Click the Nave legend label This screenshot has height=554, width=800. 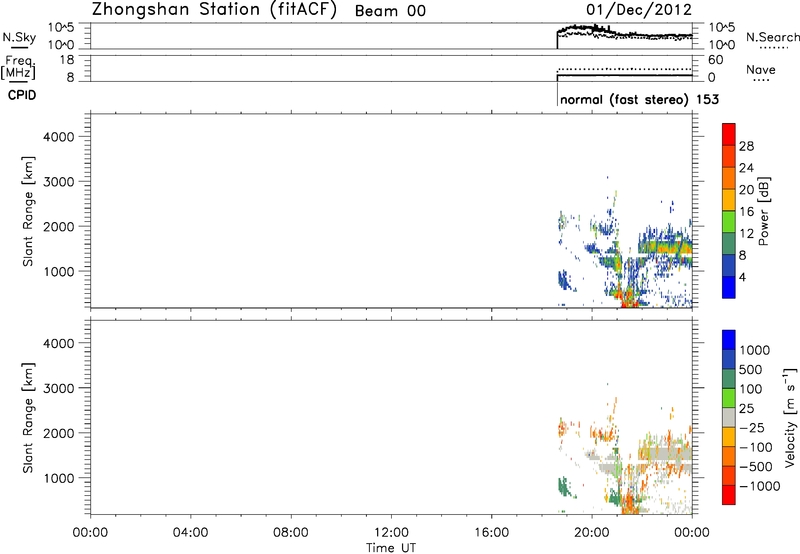pos(761,70)
